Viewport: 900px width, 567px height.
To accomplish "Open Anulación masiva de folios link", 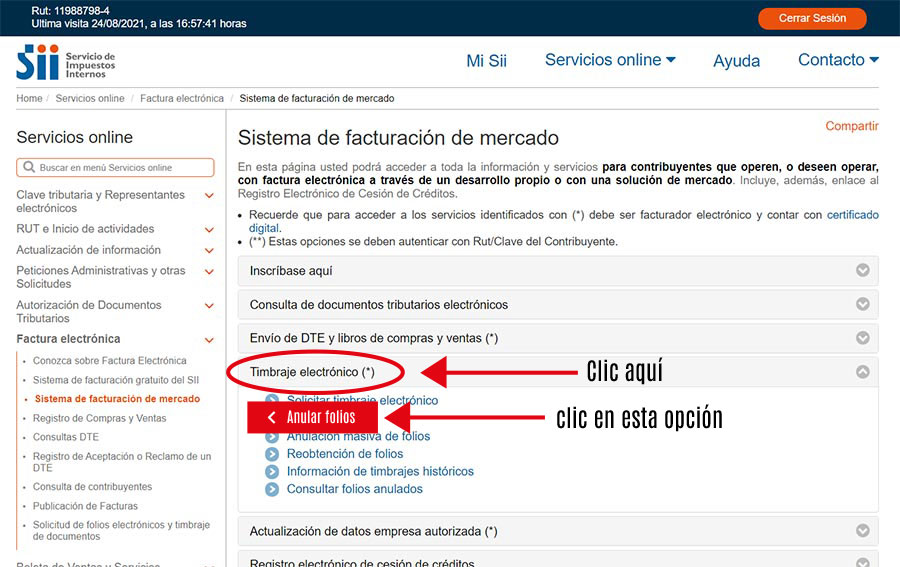I will 359,437.
